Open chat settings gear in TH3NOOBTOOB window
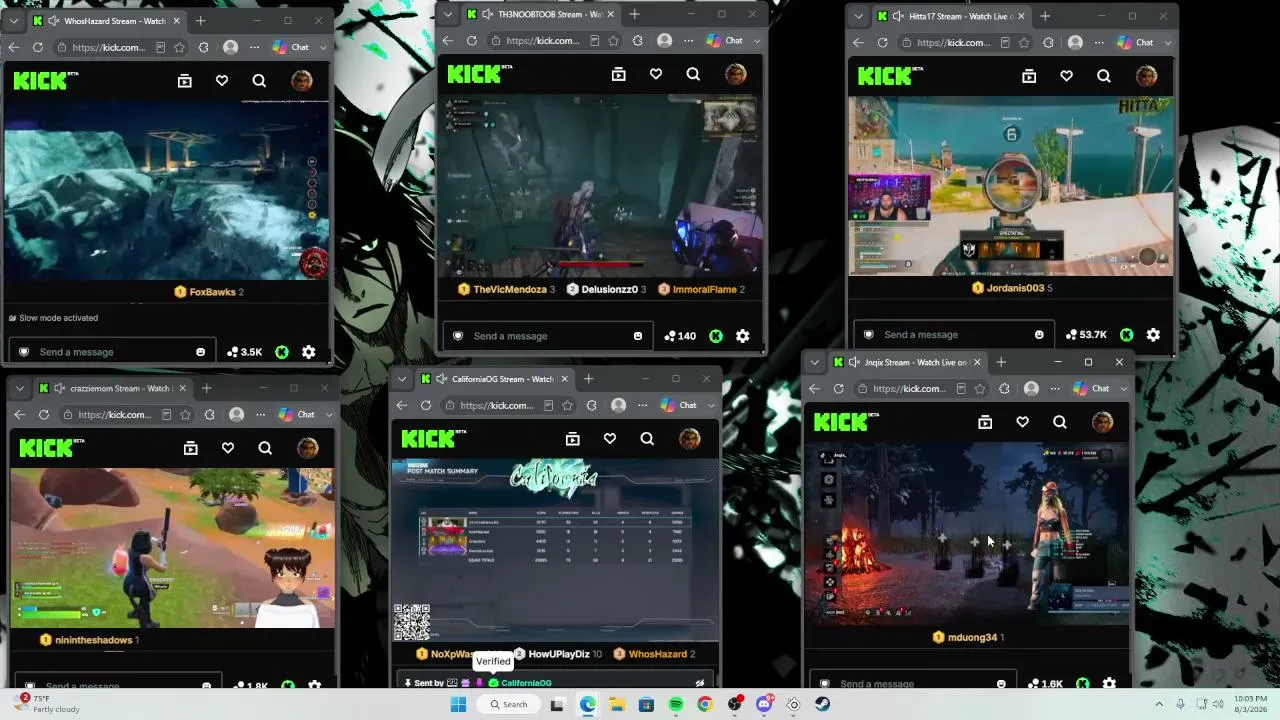 743,336
